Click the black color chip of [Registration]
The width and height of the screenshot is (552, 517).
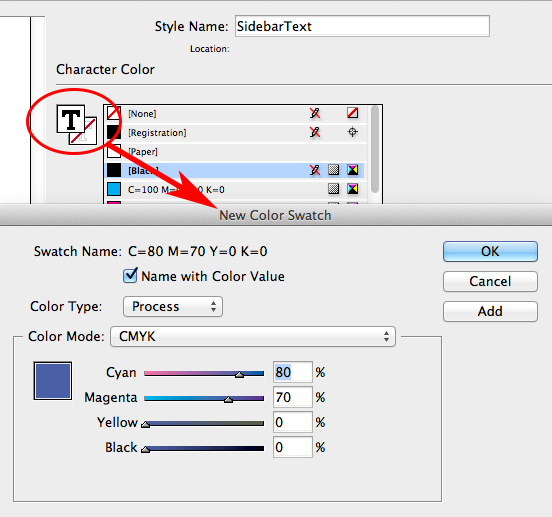pyautogui.click(x=114, y=132)
